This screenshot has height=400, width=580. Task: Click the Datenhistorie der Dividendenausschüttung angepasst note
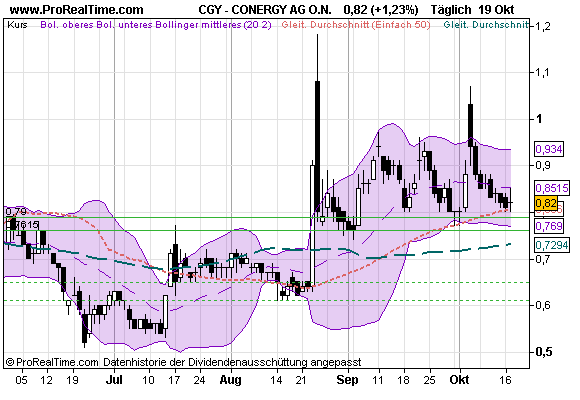pyautogui.click(x=232, y=362)
